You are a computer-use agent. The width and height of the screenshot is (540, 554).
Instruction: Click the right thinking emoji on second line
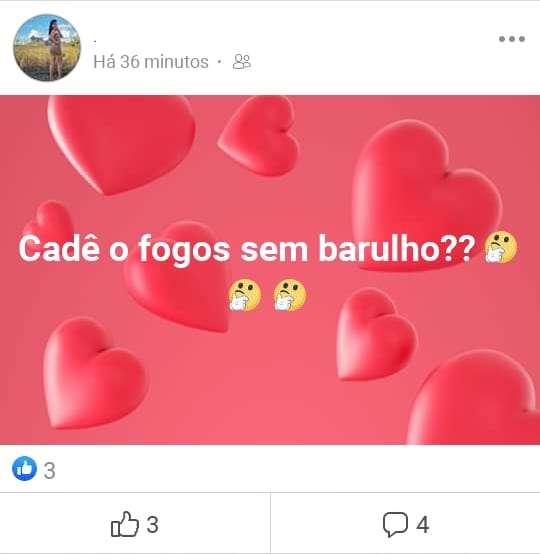pos(290,295)
